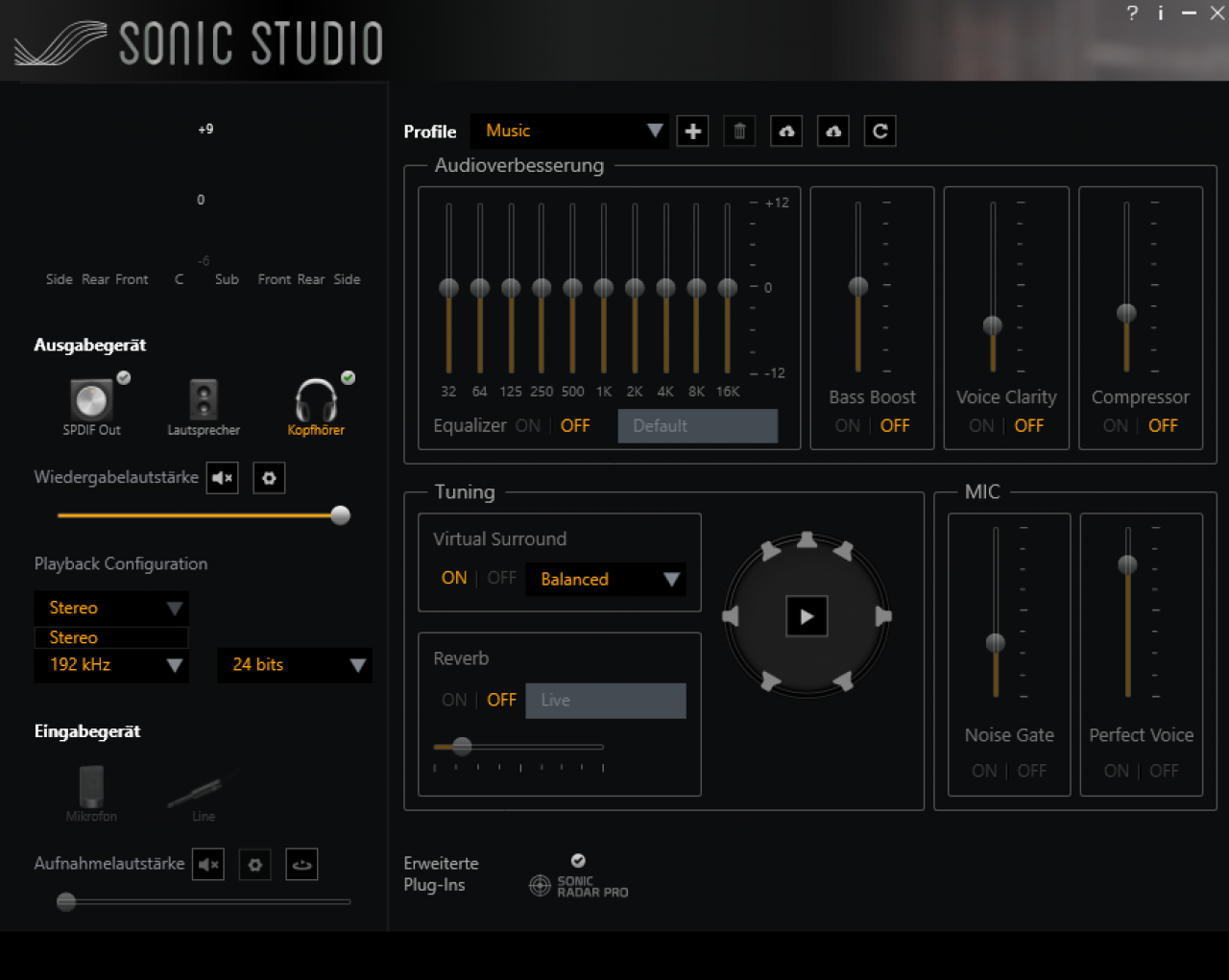This screenshot has height=980, width=1229.
Task: Click the top center surround speaker marker
Action: point(807,540)
